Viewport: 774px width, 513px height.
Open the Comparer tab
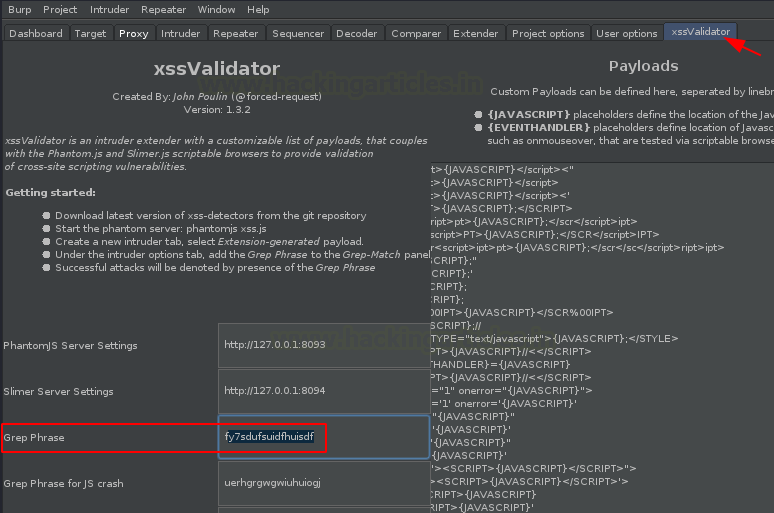(416, 33)
